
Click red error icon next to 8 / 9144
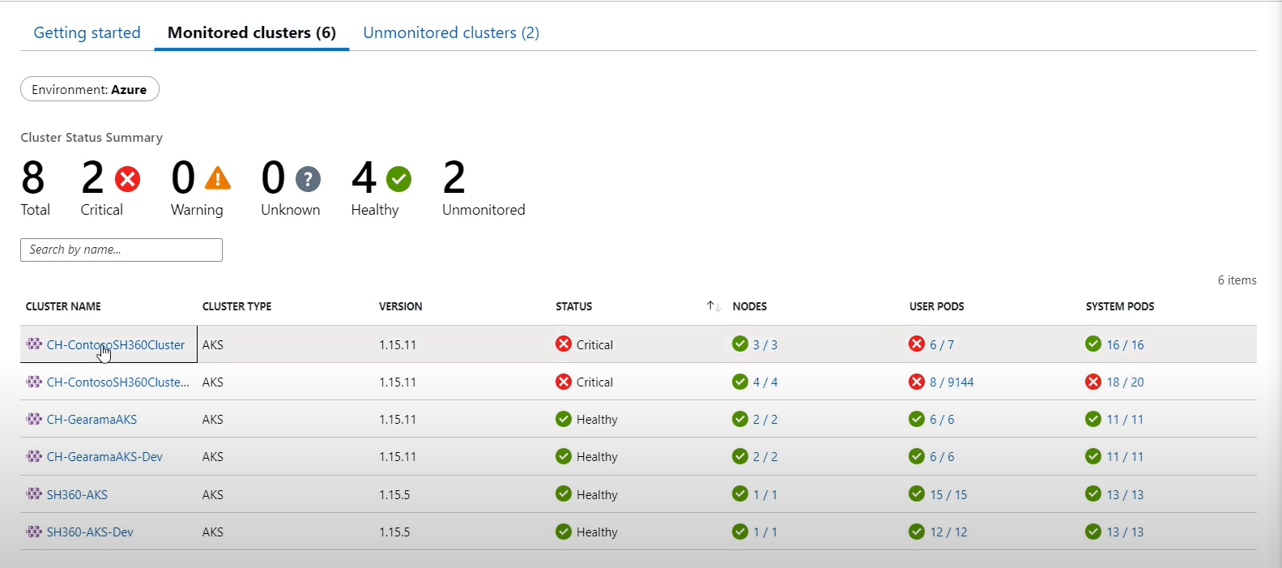coord(916,382)
